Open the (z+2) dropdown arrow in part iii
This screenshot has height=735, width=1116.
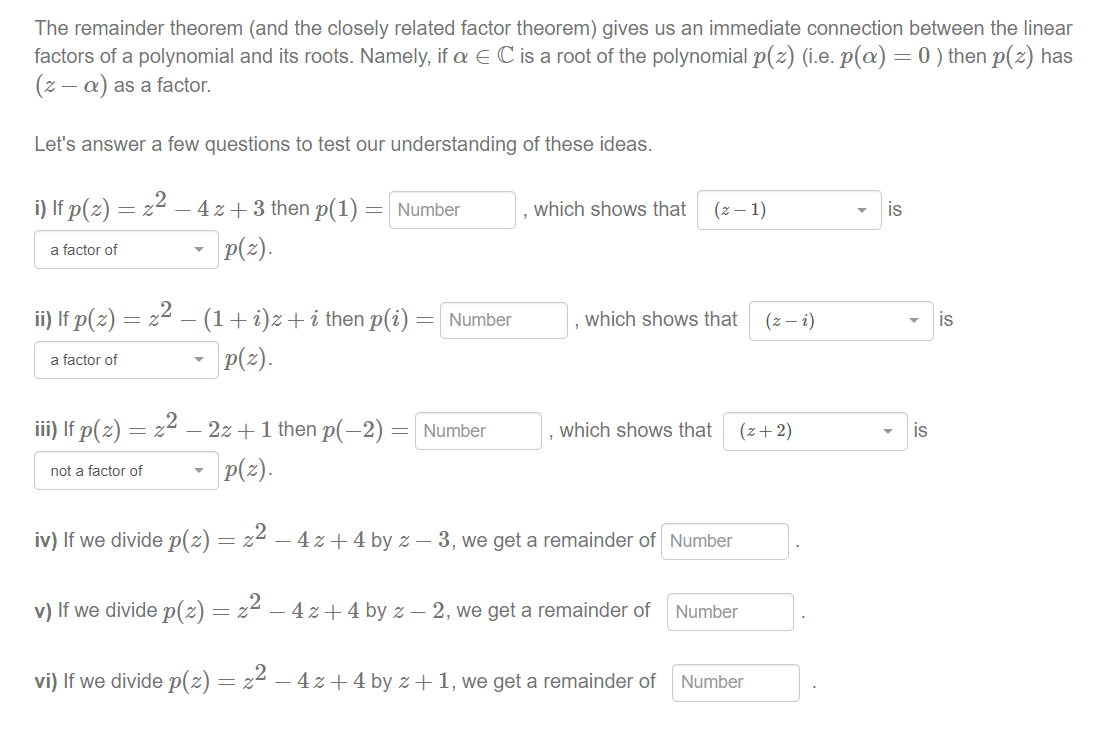point(887,431)
